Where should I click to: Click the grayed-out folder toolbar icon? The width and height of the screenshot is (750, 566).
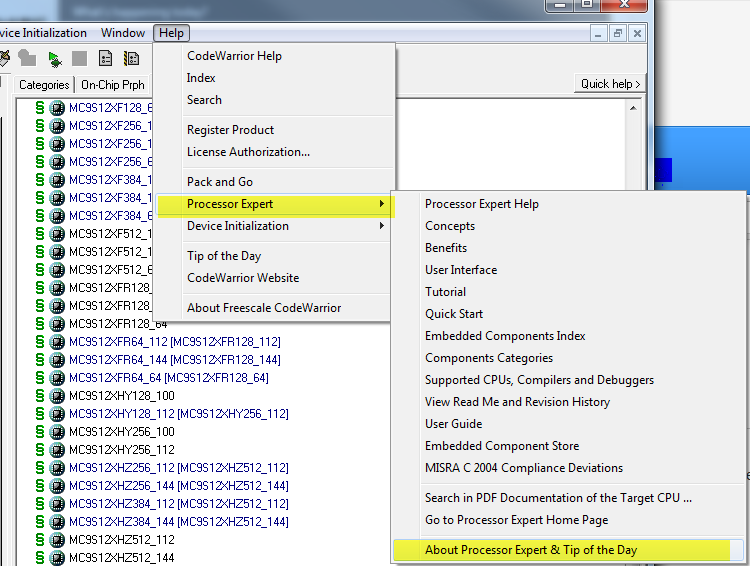pos(27,58)
